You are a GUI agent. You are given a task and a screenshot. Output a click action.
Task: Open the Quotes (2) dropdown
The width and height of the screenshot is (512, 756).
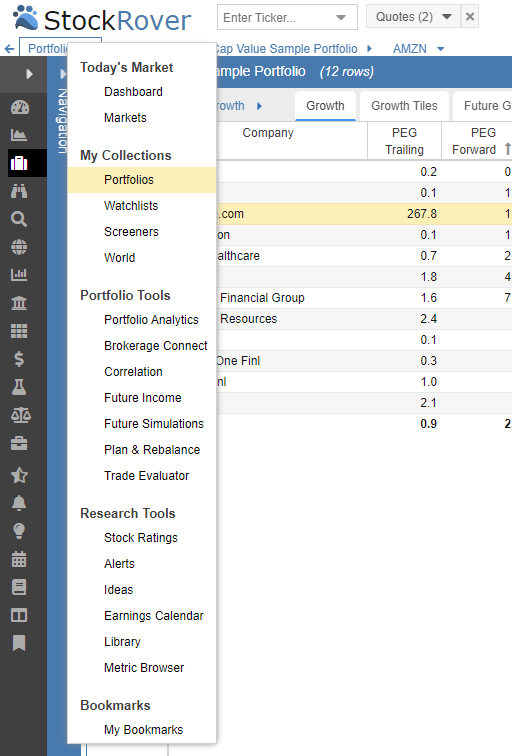click(x=413, y=17)
